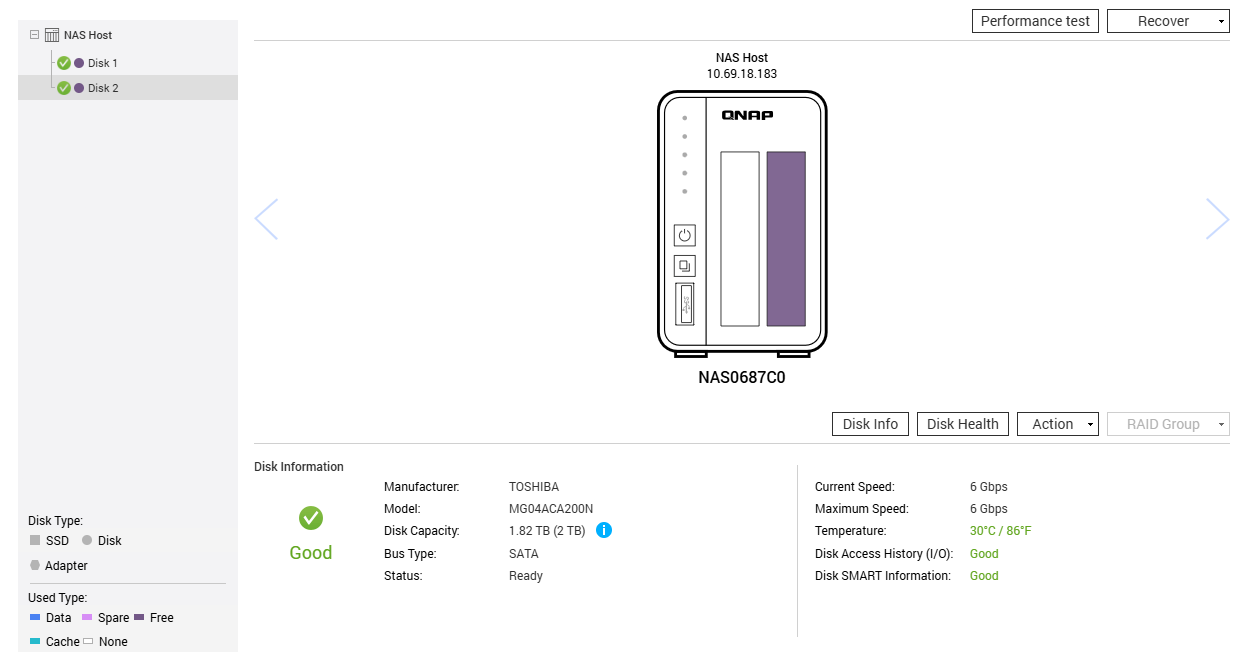Viewport: 1254px width, 669px height.
Task: Select Disk 1 in the tree
Action: (x=102, y=63)
